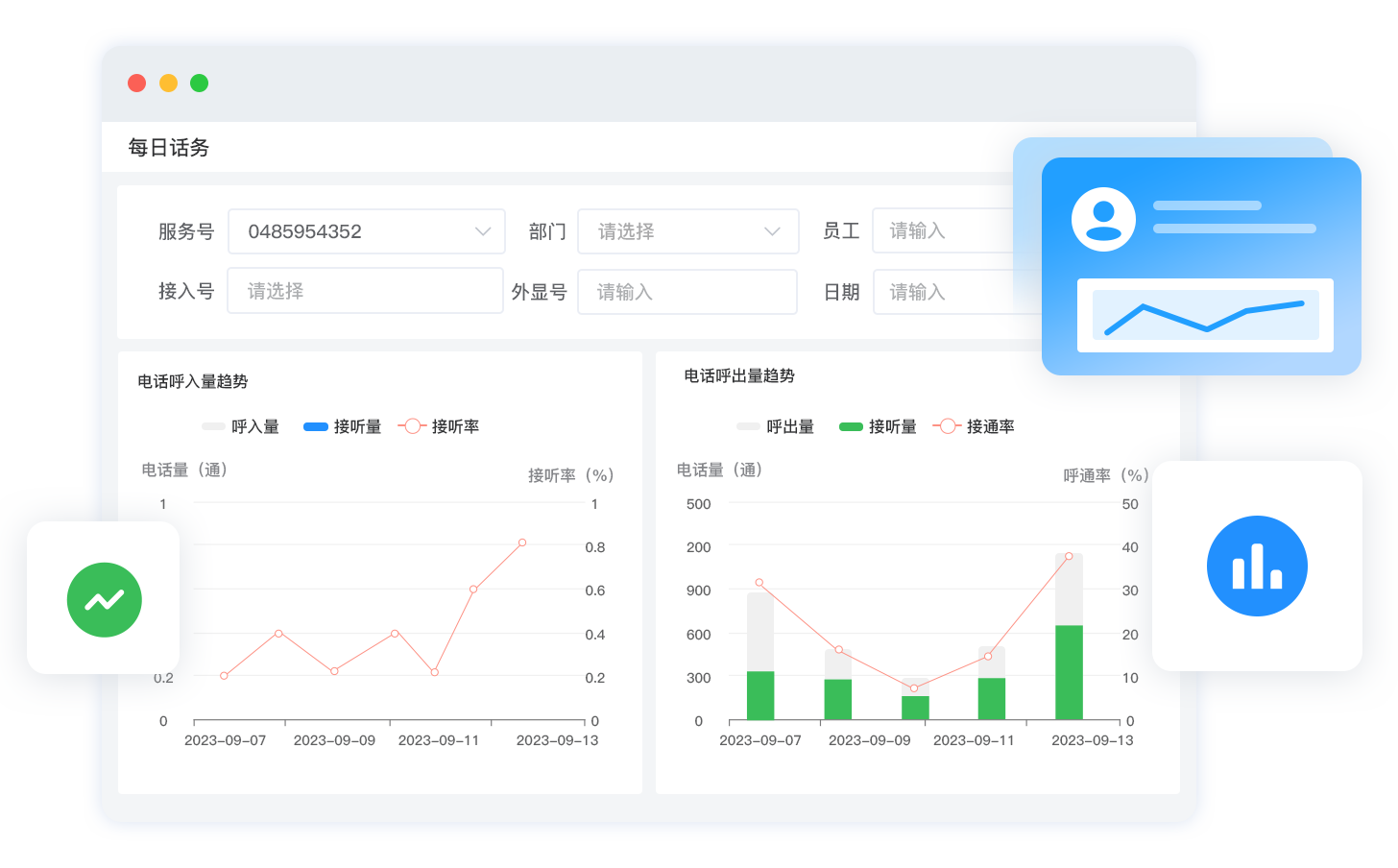1398x868 pixels.
Task: Click tallest green bar near 2023-09-13
Action: 1069,672
